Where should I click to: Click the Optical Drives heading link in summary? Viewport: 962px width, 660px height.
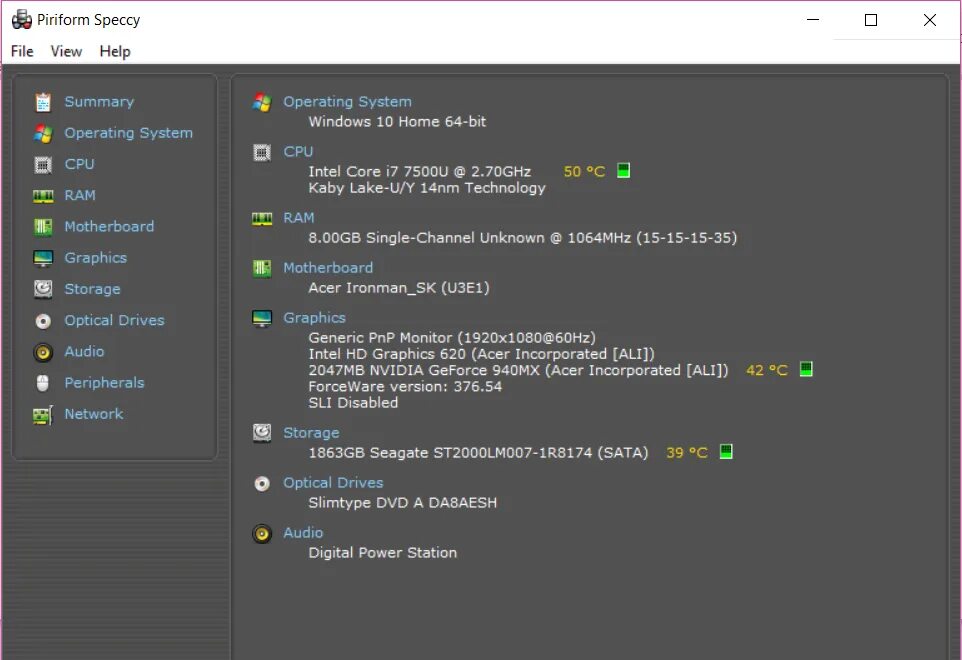point(333,483)
